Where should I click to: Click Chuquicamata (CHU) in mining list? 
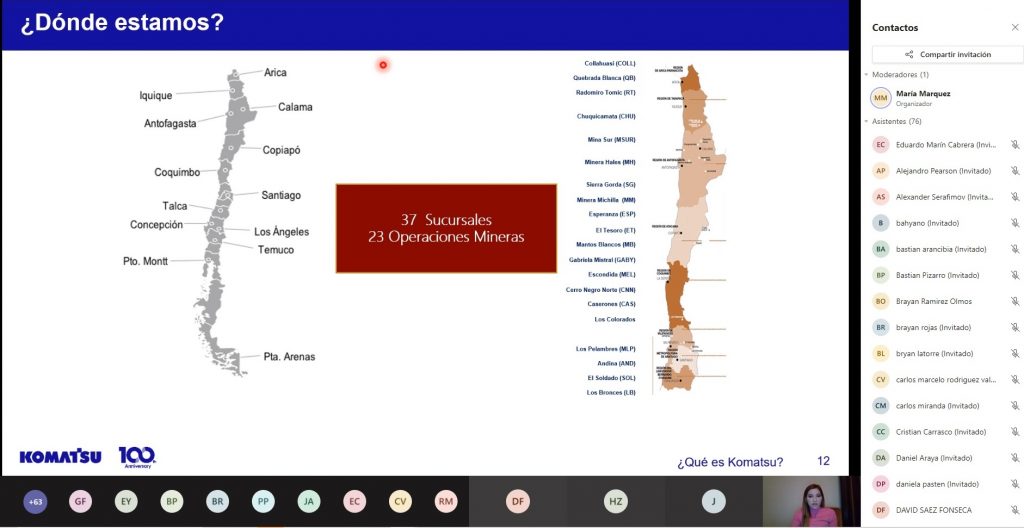coord(606,116)
